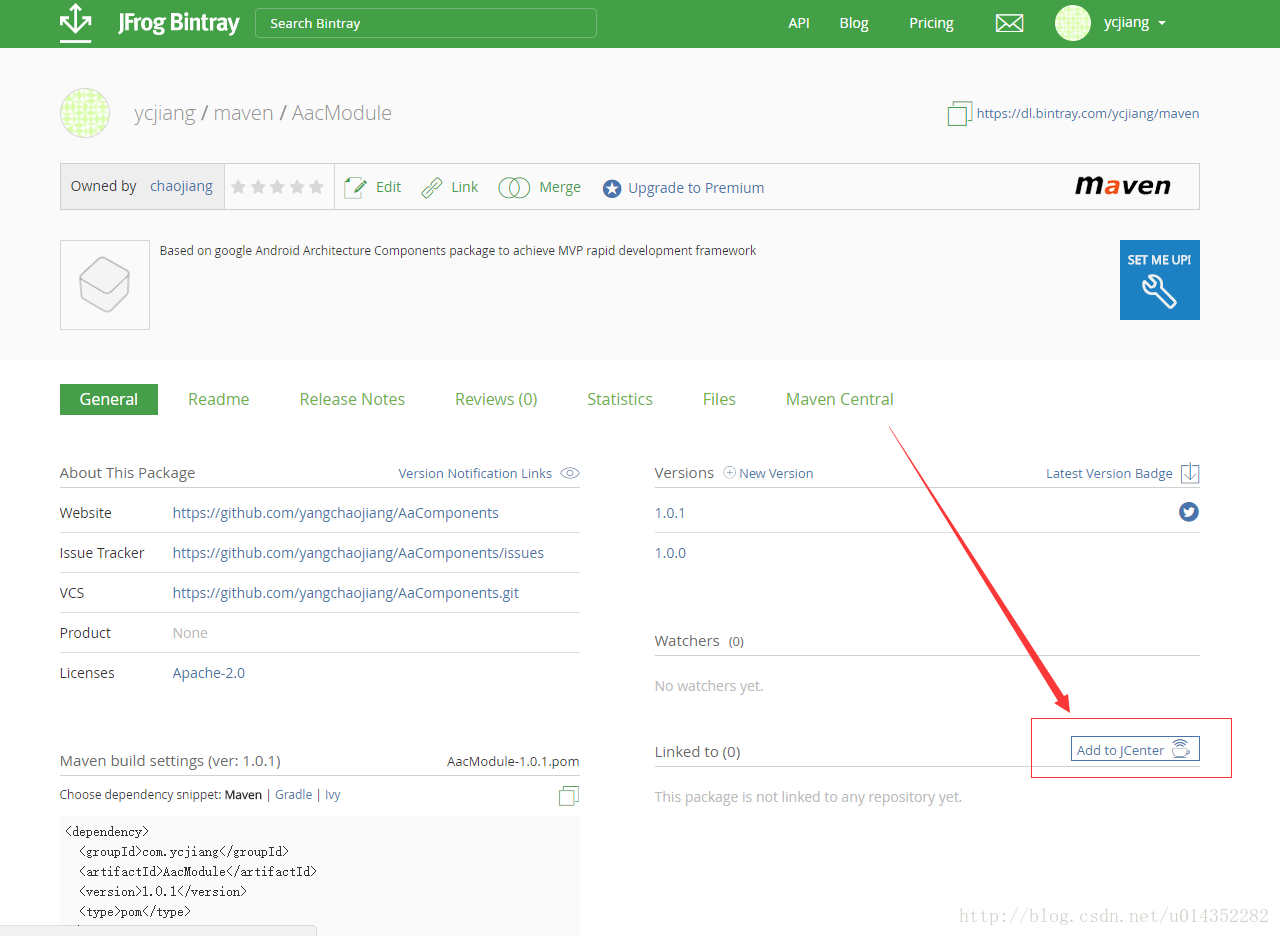Switch to the Release Notes tab
This screenshot has height=936, width=1280.
click(352, 399)
